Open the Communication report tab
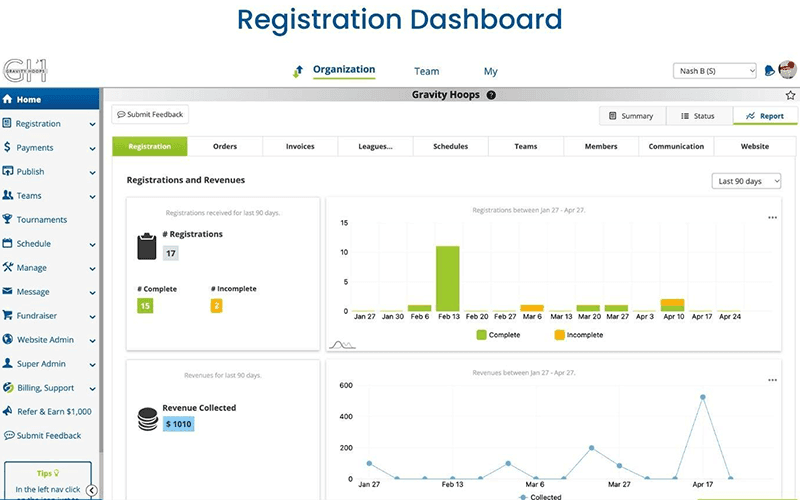The height and width of the screenshot is (500, 800). click(x=676, y=146)
